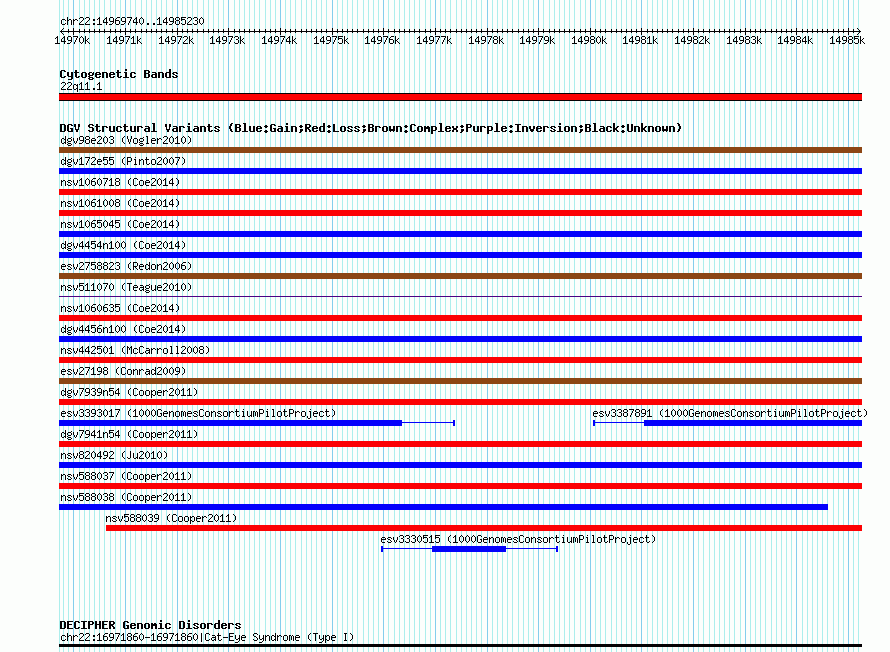The width and height of the screenshot is (890, 652).
Task: Click the red bar under nsv1060718
Action: (x=460, y=192)
